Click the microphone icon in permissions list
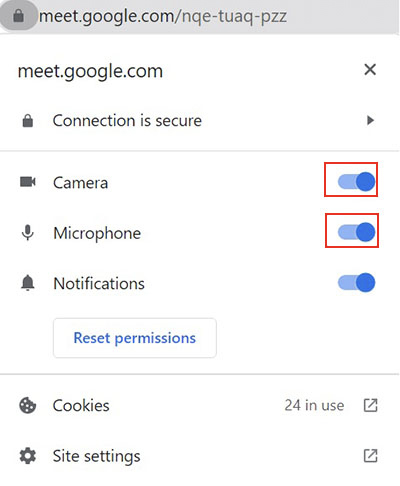 click(28, 233)
